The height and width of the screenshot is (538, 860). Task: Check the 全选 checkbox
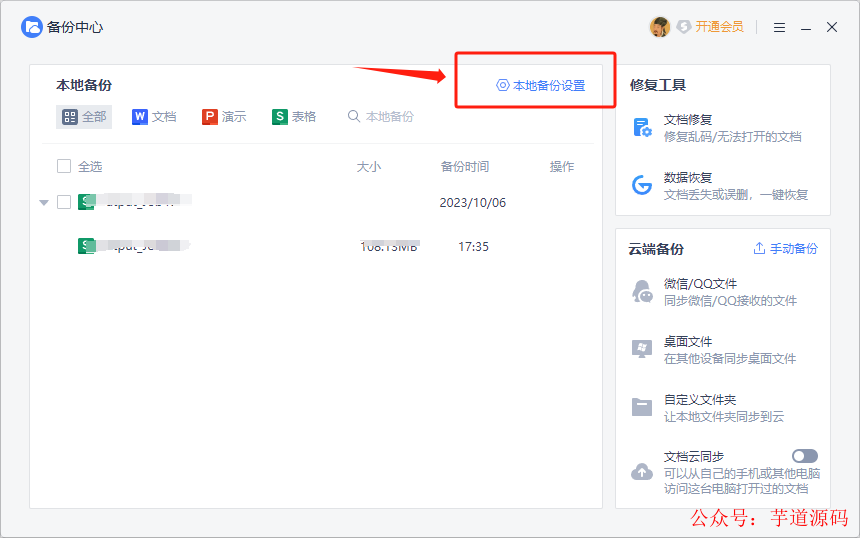coord(64,166)
